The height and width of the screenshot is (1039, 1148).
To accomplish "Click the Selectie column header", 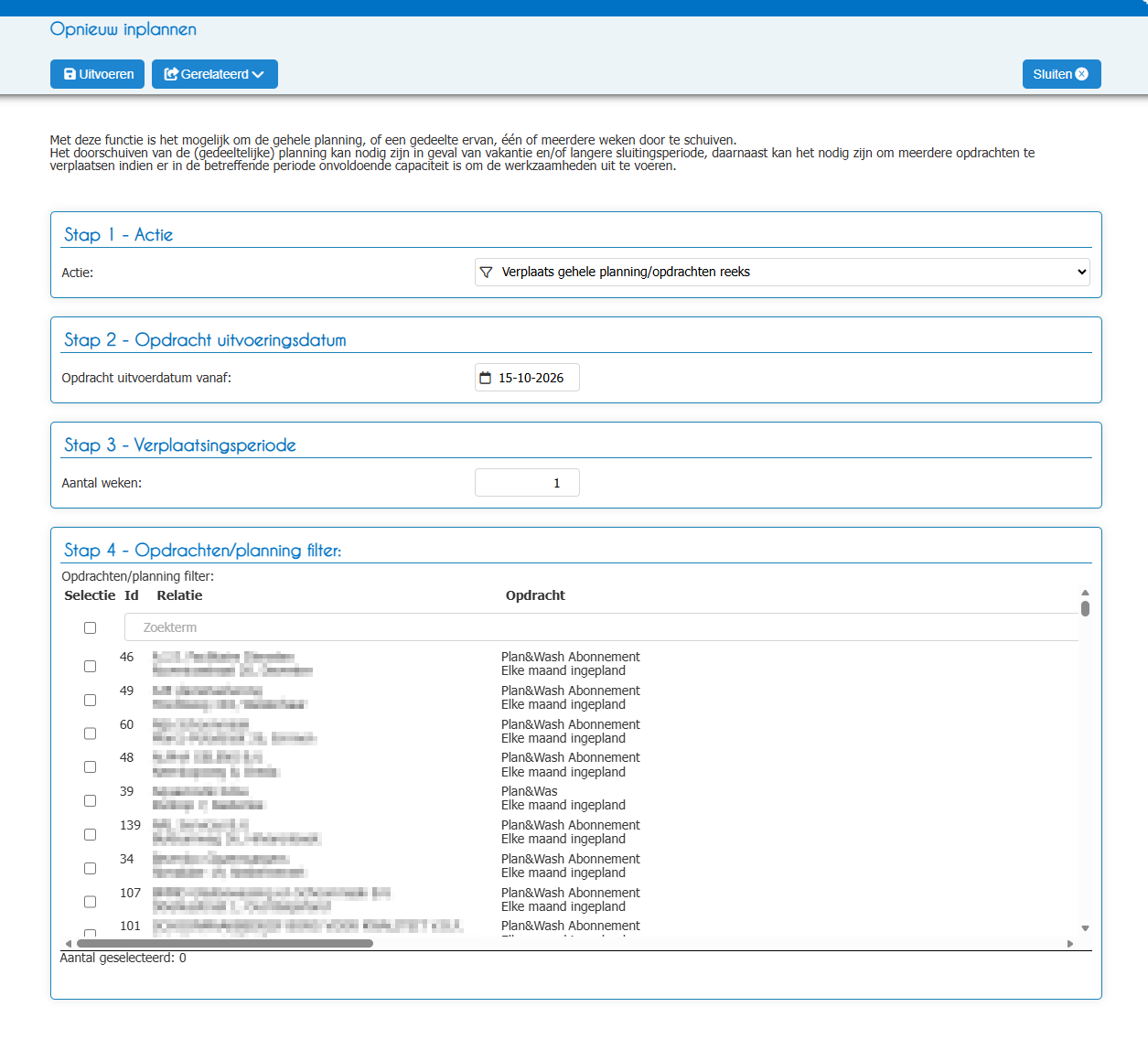I will click(90, 595).
